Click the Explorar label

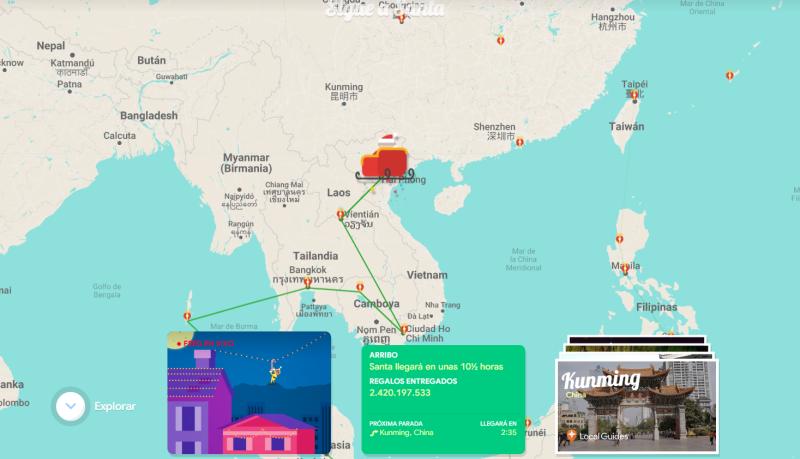(x=115, y=407)
